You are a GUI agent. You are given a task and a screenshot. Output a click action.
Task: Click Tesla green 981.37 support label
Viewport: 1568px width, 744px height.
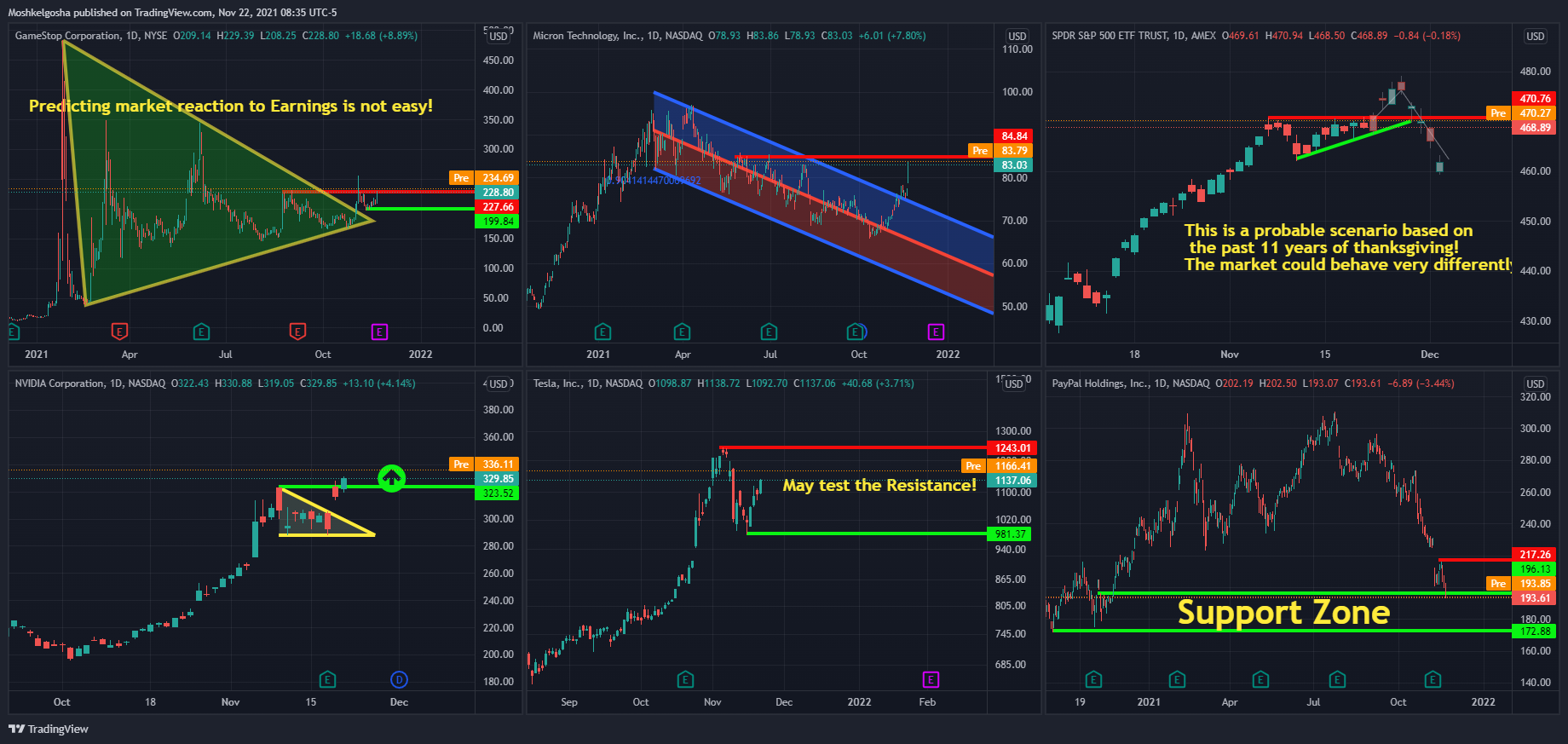click(x=1010, y=534)
